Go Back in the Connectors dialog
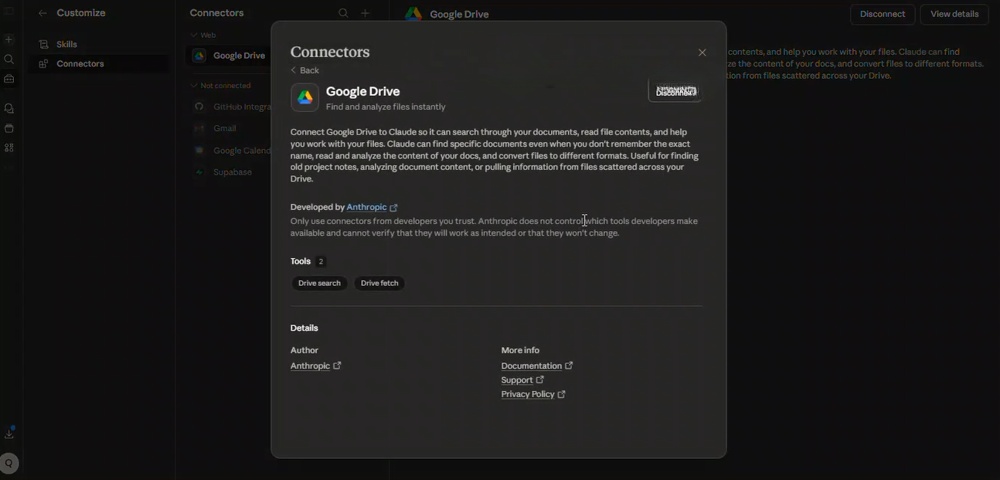The width and height of the screenshot is (1000, 480). click(305, 70)
